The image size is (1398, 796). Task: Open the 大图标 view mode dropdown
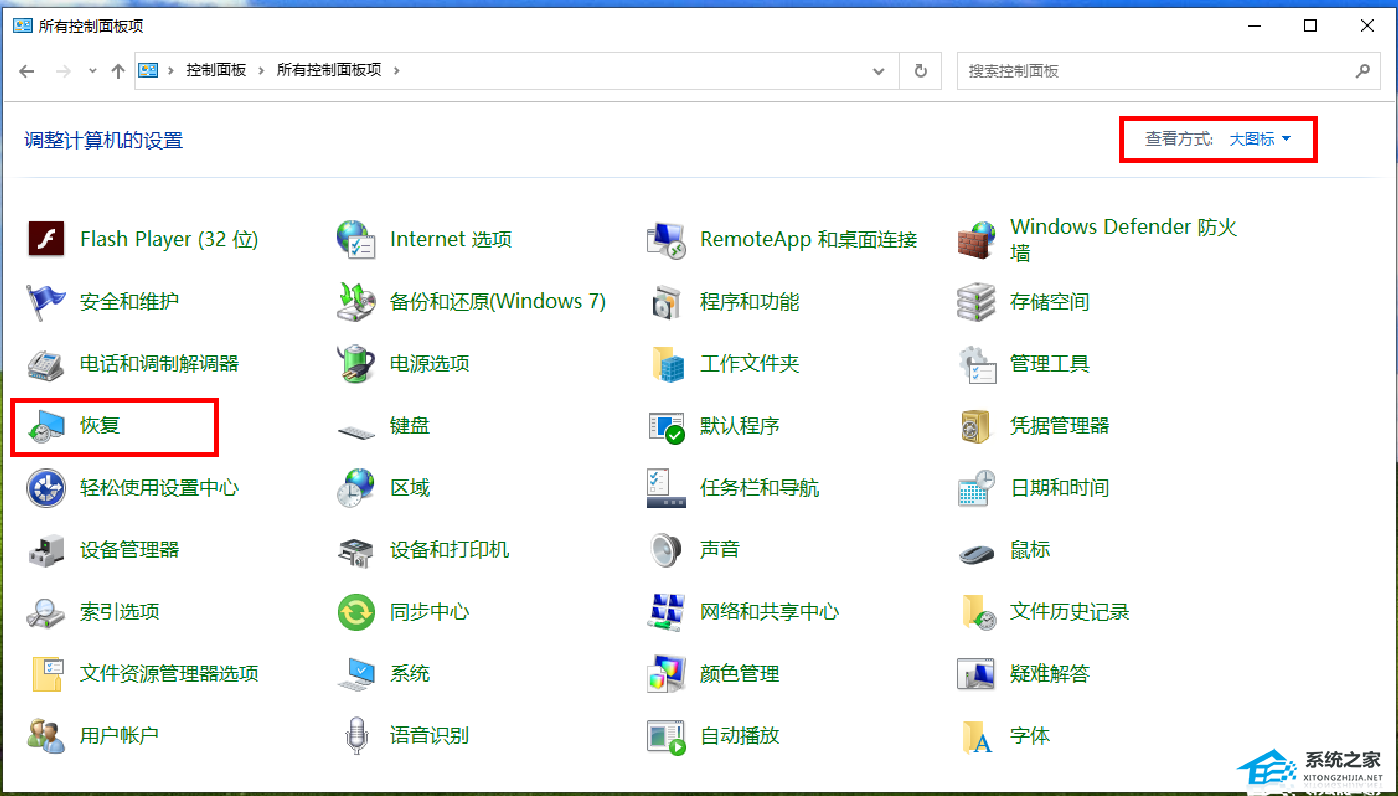[1260, 139]
